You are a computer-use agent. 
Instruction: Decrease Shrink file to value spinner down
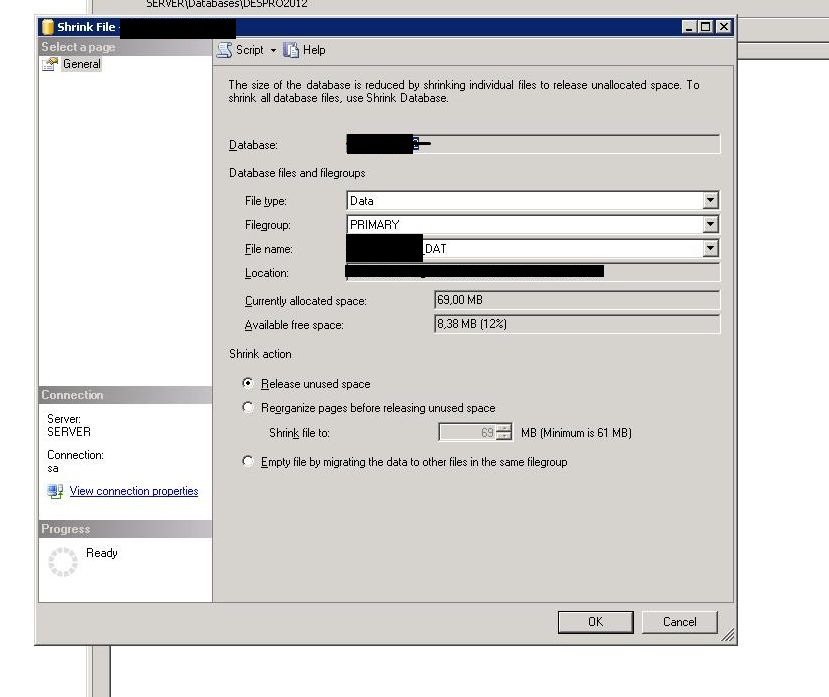[x=504, y=436]
